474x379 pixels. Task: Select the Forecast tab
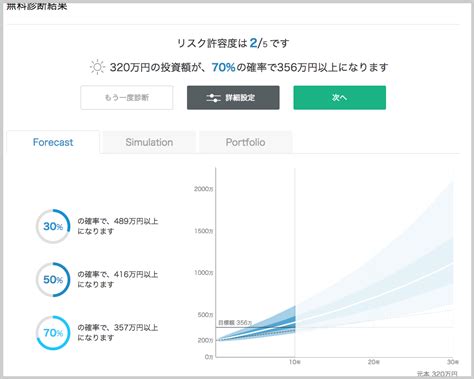coord(53,142)
